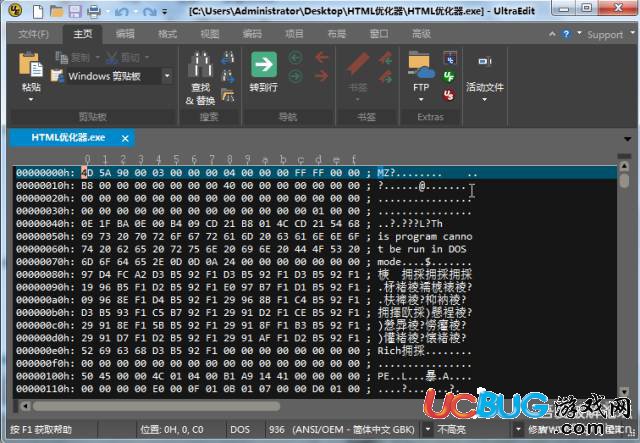
Task: Switch to the 编辑 edit ribbon tab
Action: [125, 34]
